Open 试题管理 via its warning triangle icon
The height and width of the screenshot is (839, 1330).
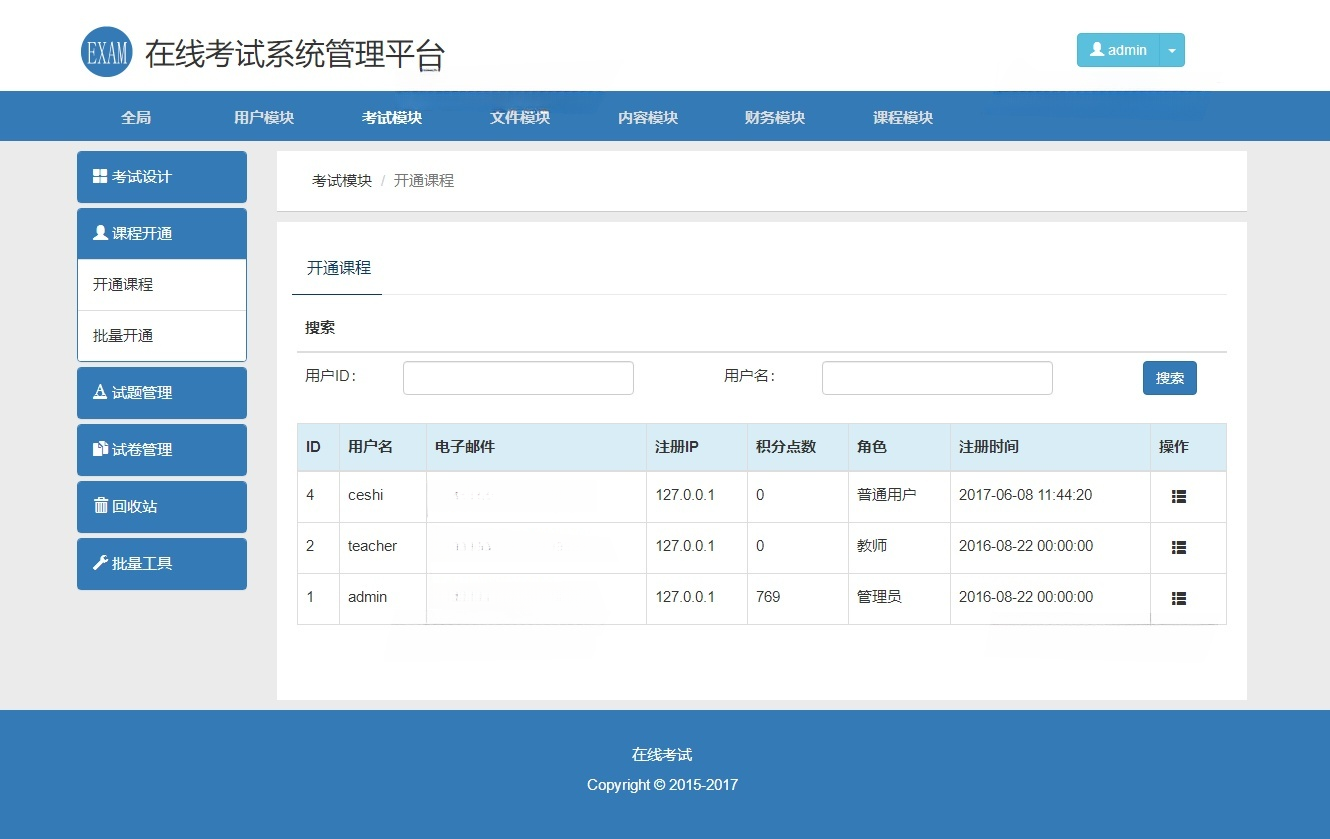99,392
